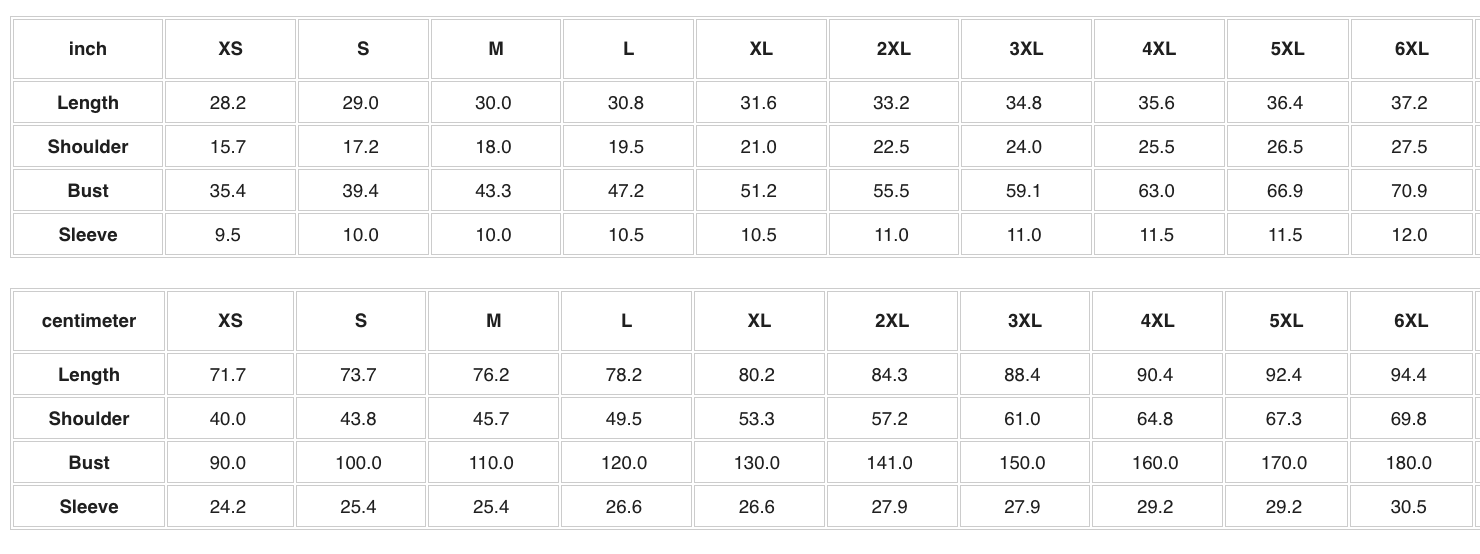1480x554 pixels.
Task: Click the 47.2 bust value for size L
Action: click(626, 191)
